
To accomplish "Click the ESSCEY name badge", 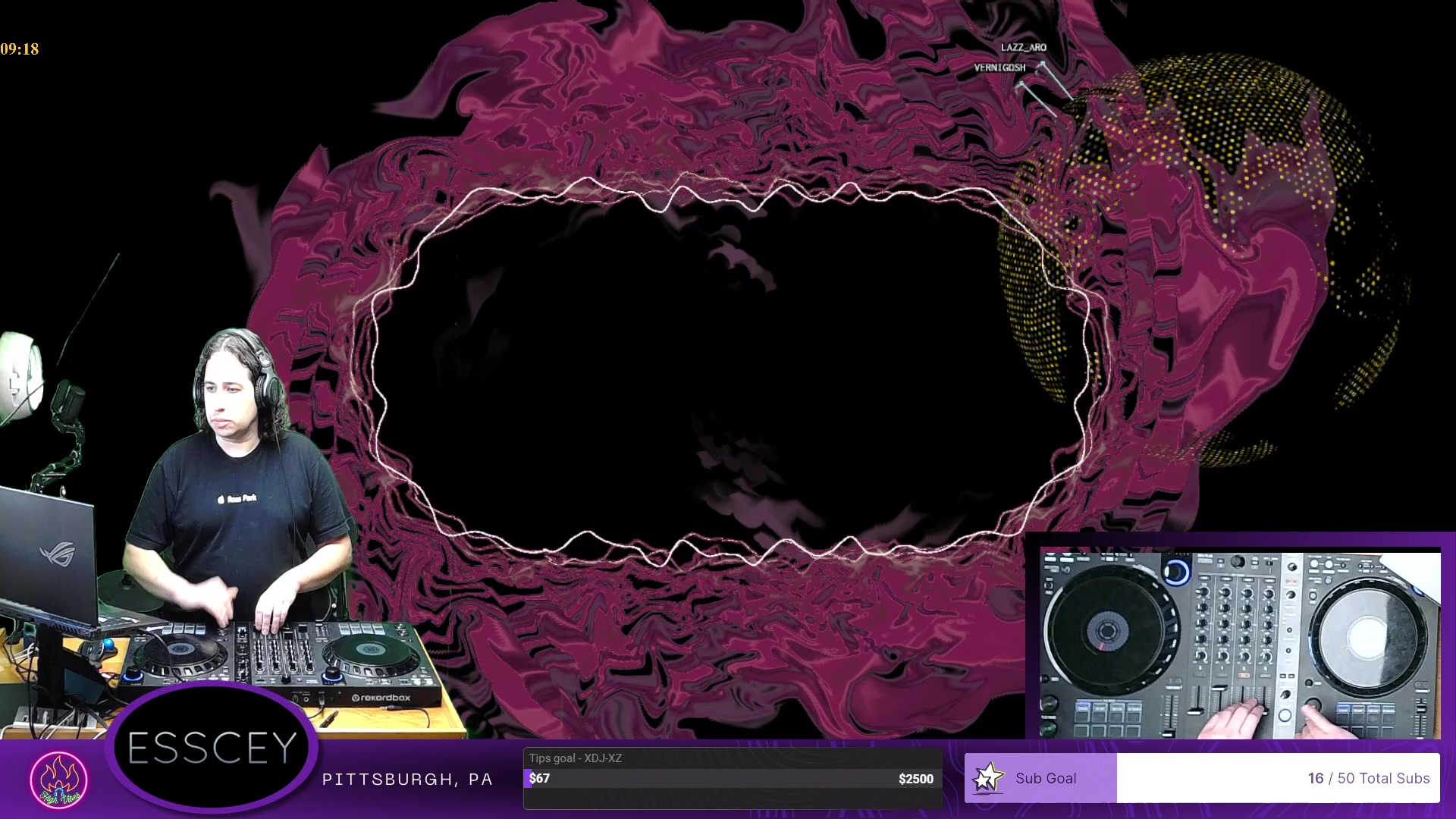I will point(212,748).
